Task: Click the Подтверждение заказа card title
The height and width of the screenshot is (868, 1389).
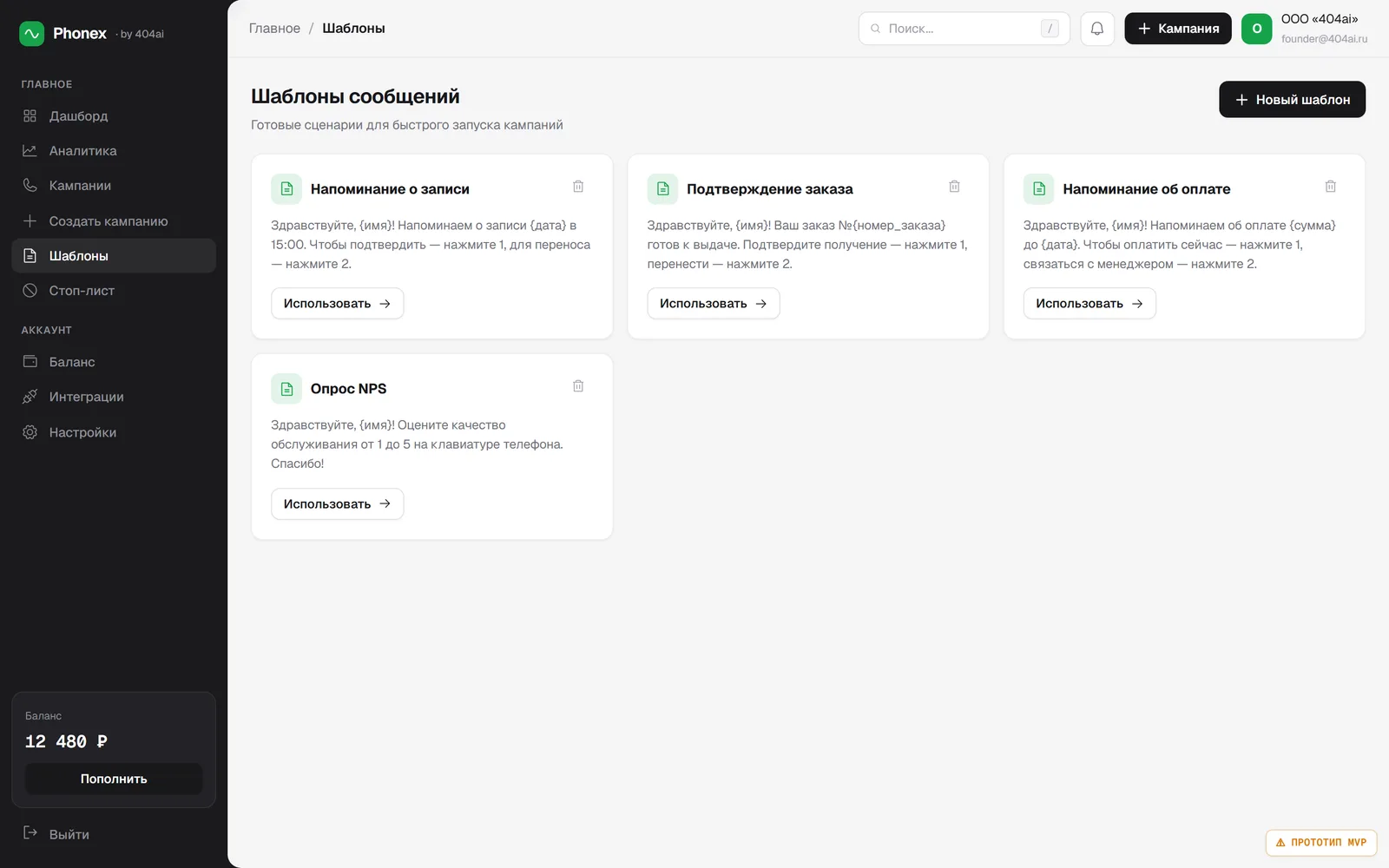Action: [769, 189]
